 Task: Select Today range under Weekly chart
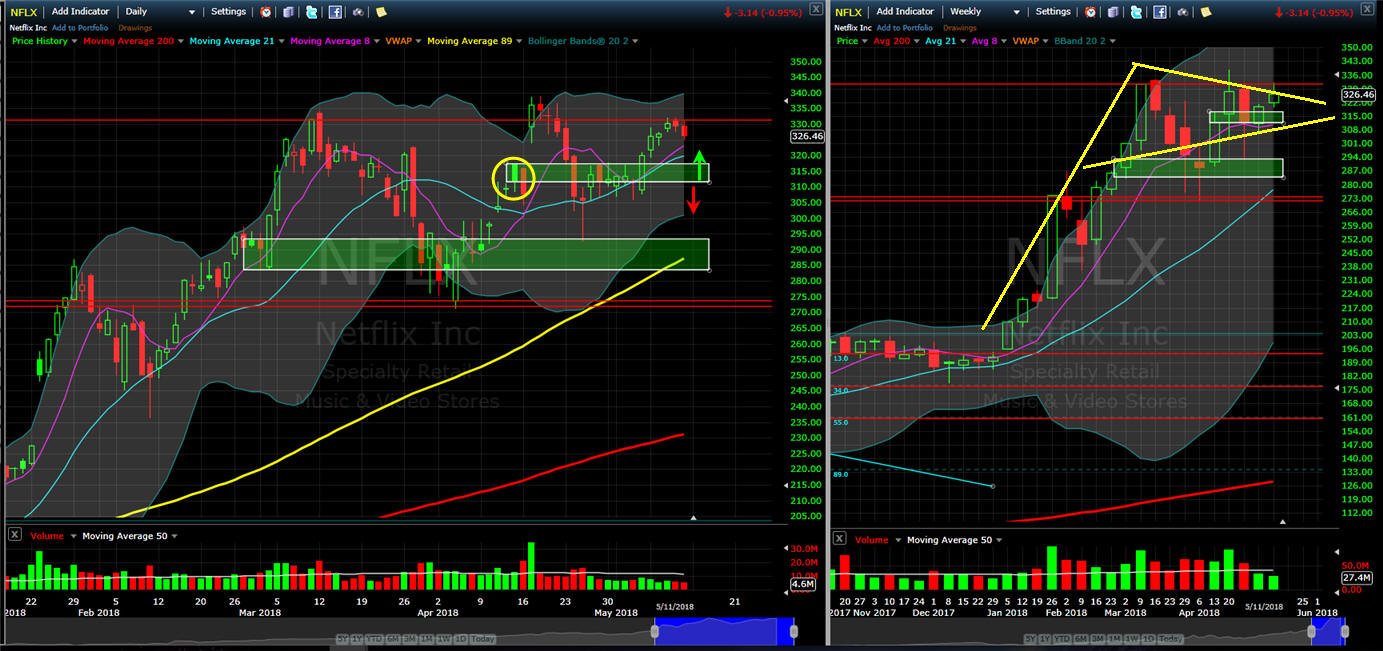[x=1170, y=639]
